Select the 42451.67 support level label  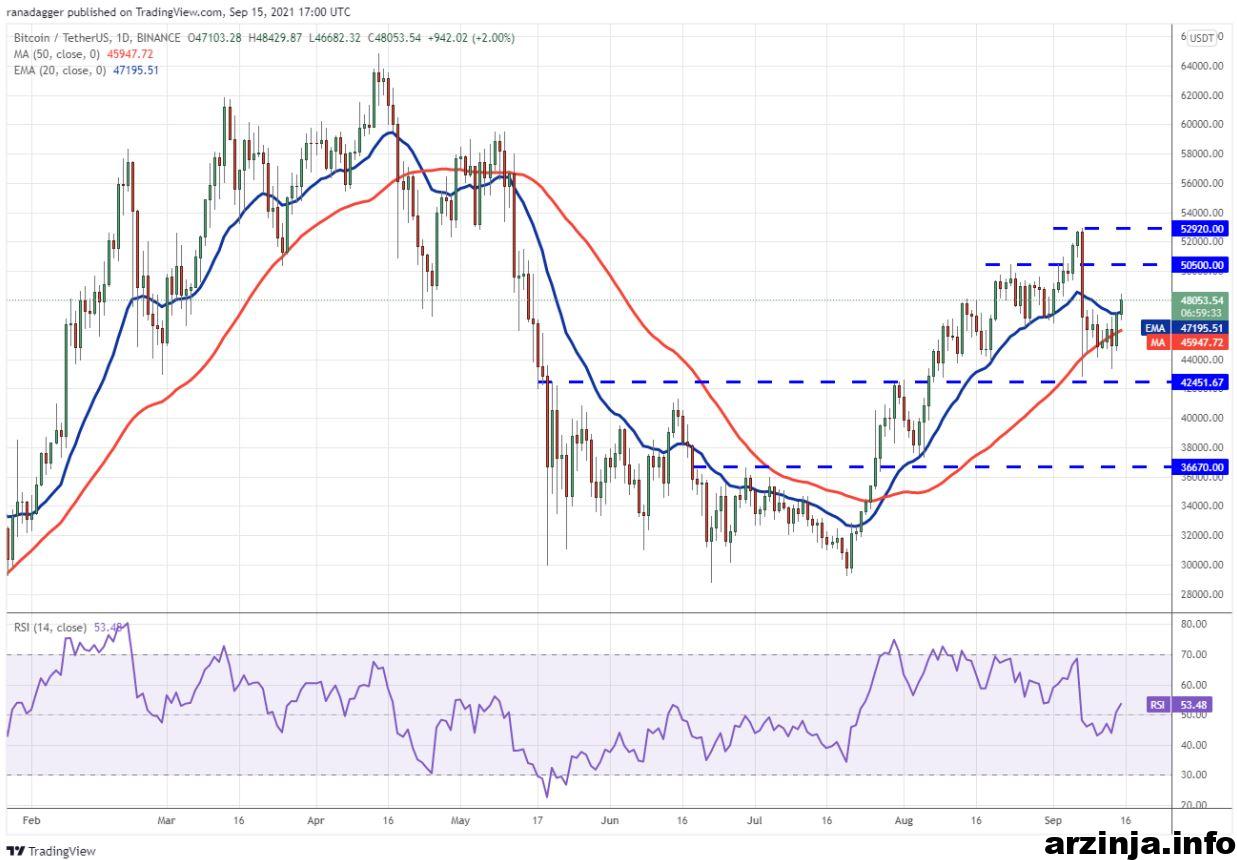(x=1199, y=382)
